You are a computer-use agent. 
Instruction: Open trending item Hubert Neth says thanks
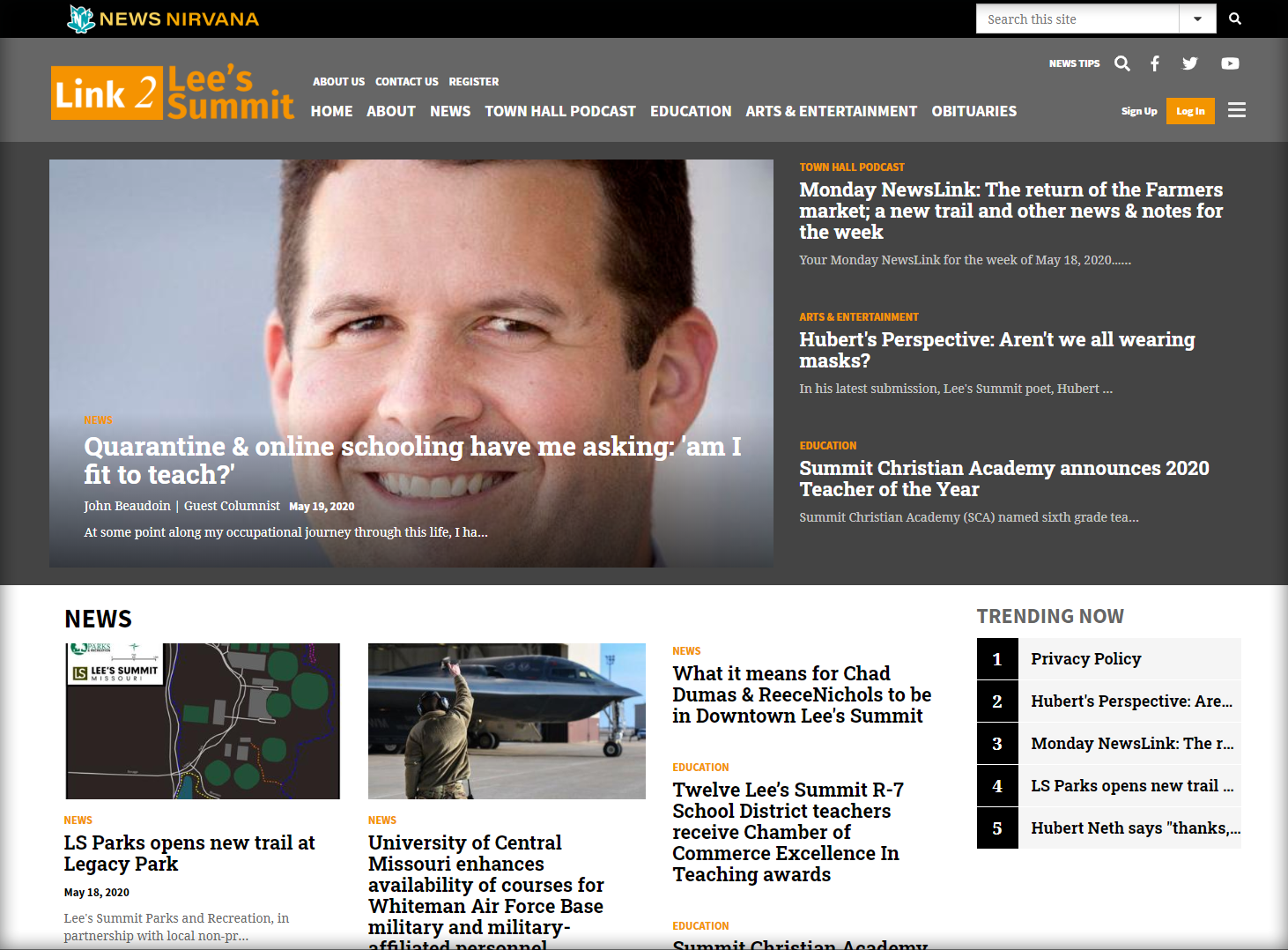[1109, 828]
